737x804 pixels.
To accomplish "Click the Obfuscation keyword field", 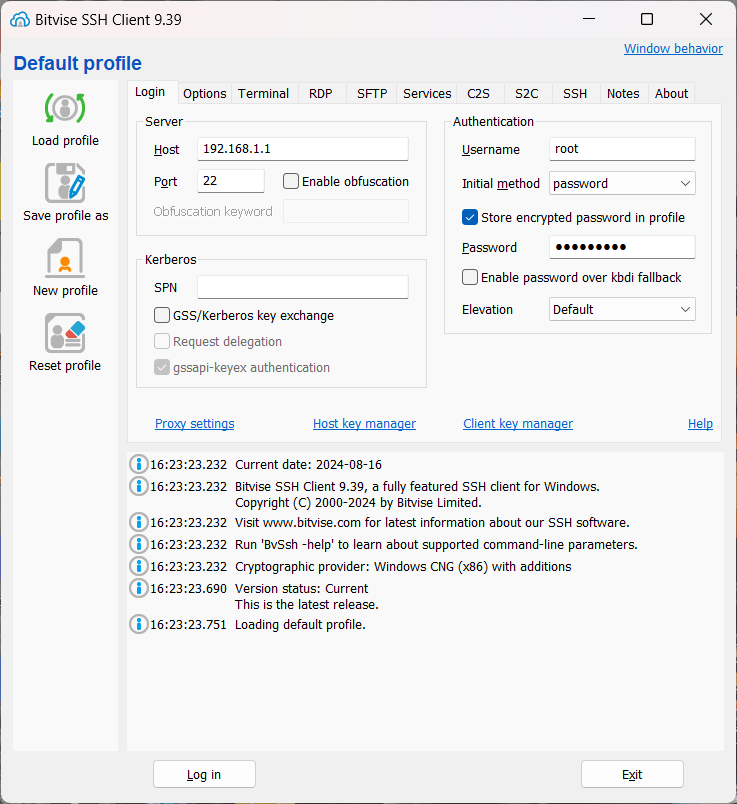I will pos(346,211).
